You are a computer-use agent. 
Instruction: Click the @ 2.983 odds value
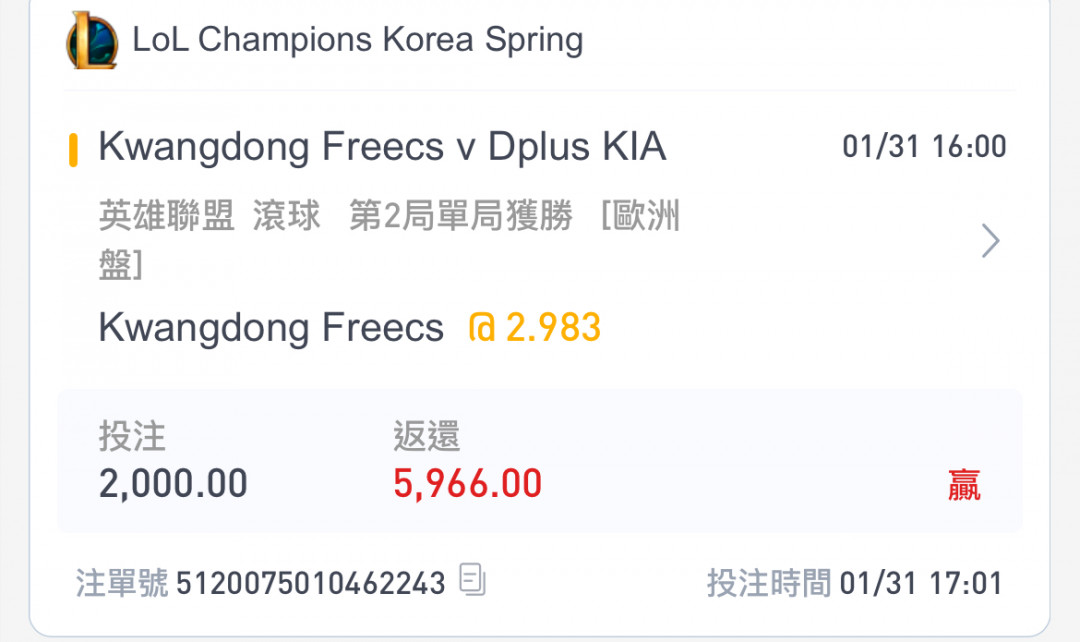(x=535, y=328)
